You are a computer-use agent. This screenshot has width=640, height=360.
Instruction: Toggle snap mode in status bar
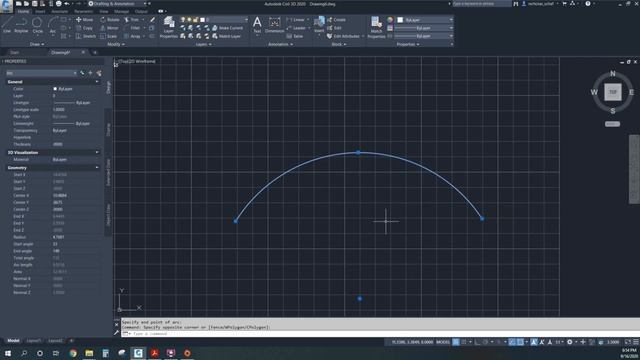[464, 342]
